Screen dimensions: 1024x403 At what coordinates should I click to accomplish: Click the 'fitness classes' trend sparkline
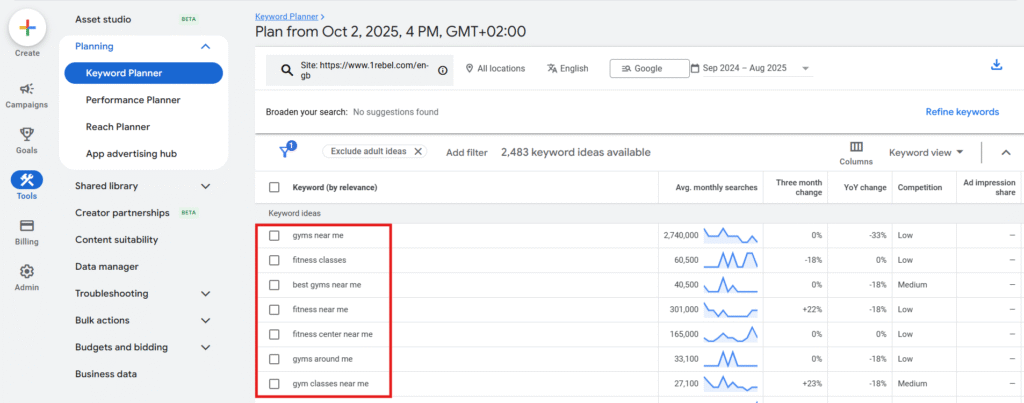click(x=730, y=260)
